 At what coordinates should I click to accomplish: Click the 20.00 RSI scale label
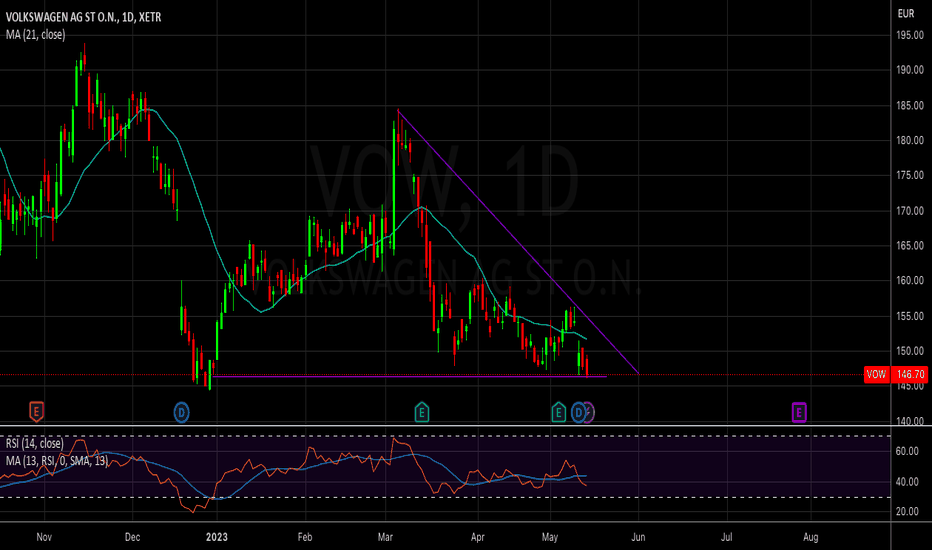click(907, 511)
